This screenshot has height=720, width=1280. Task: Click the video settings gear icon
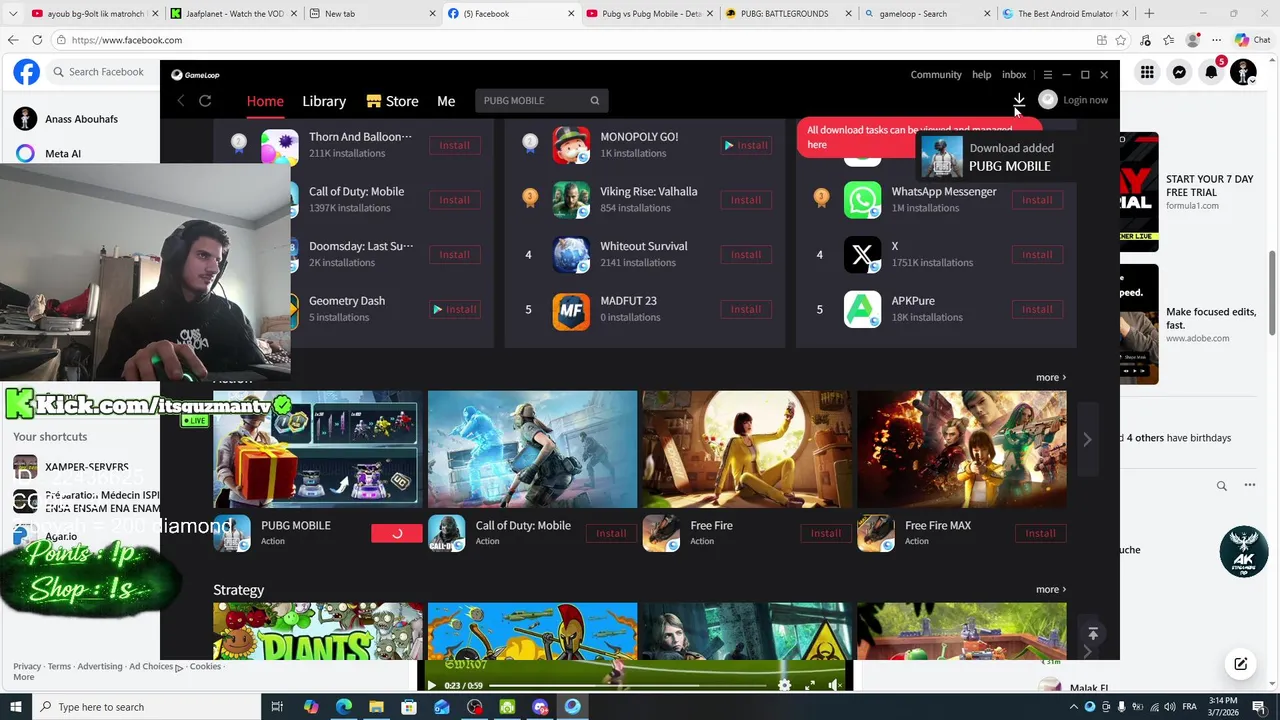point(784,685)
